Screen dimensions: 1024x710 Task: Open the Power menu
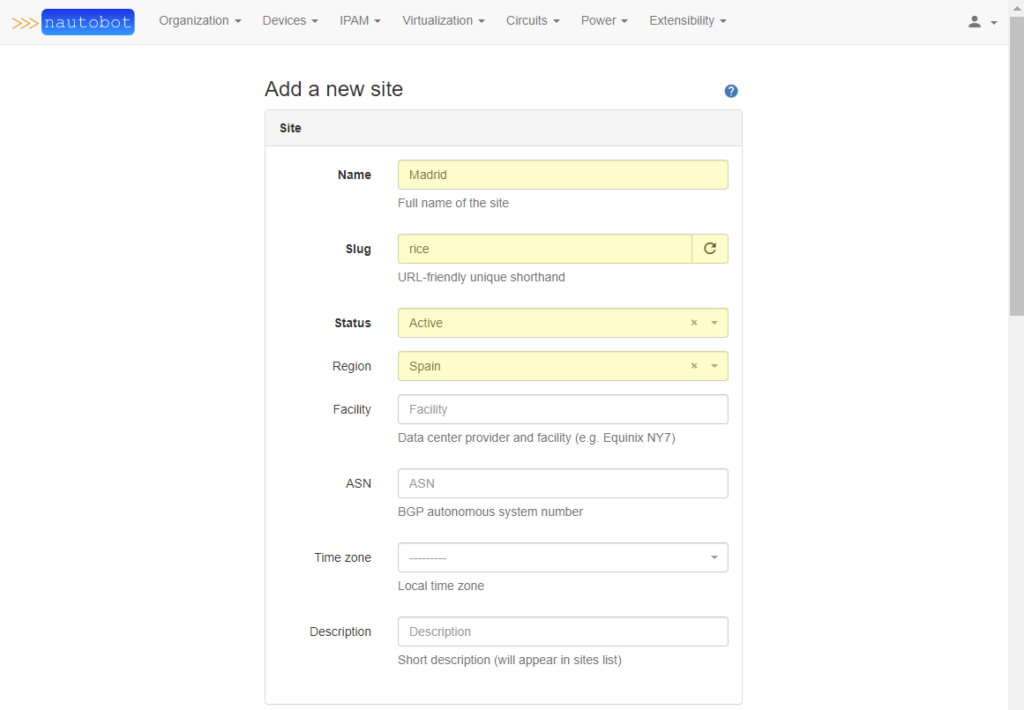[x=604, y=21]
